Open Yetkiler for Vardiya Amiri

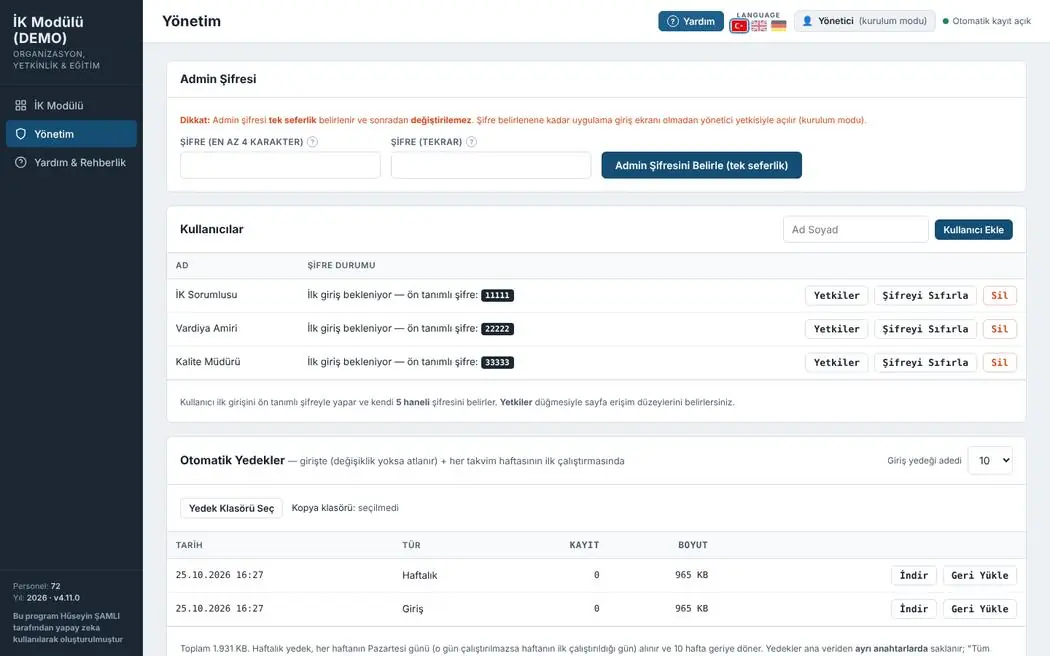836,329
